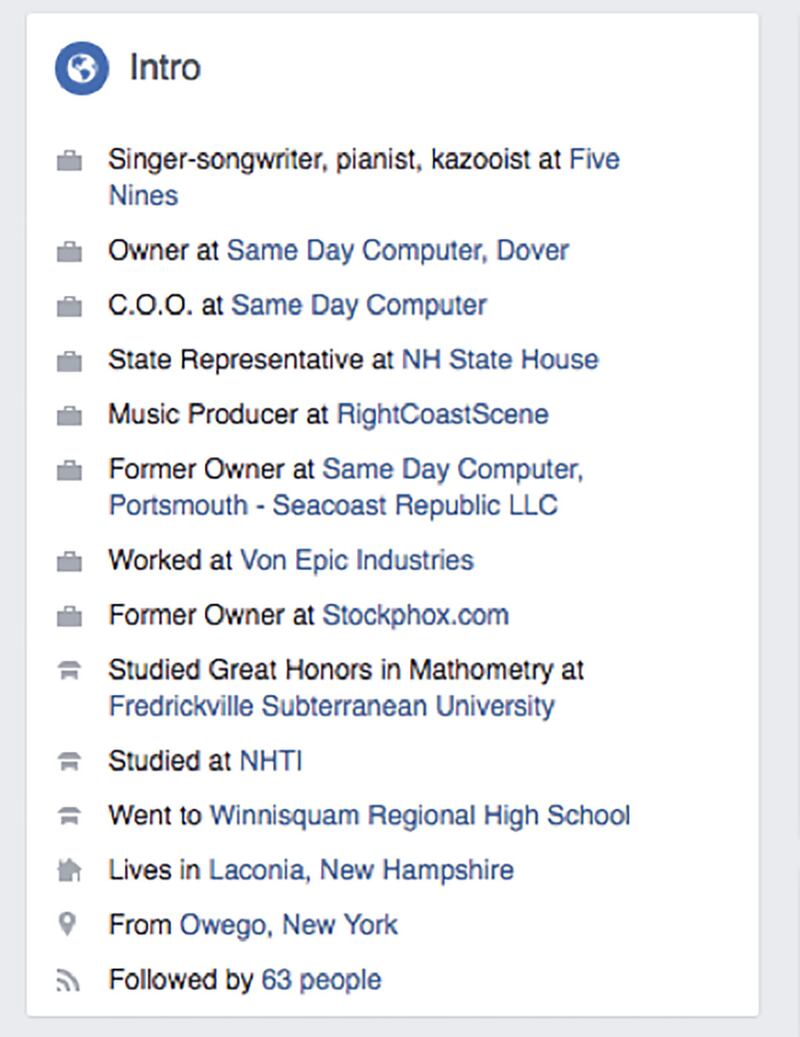Click briefcase icon beside Music Producer entry
The height and width of the screenshot is (1037, 800).
pos(69,414)
